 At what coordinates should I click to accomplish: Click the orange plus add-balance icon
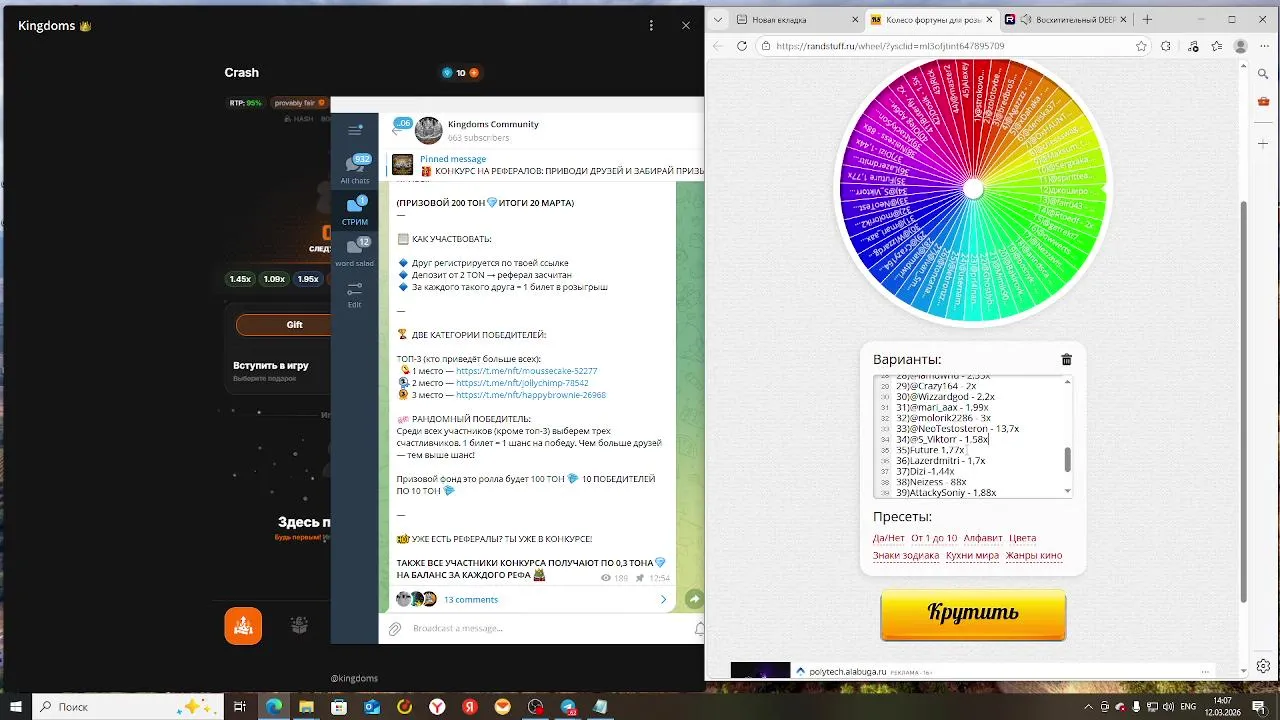tap(474, 73)
